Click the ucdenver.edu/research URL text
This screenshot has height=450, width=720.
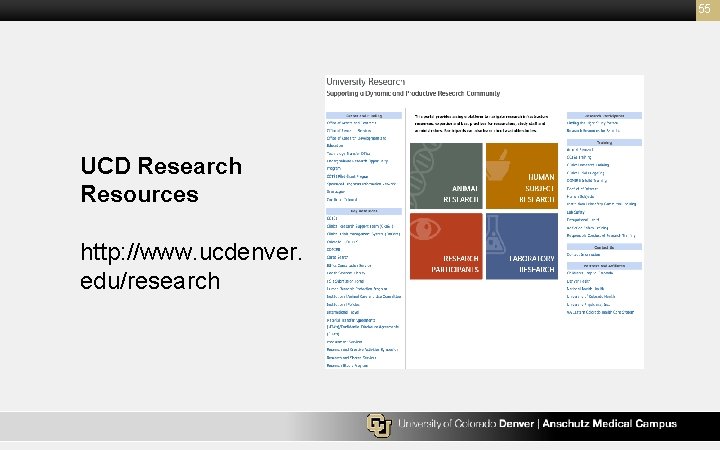(x=191, y=266)
